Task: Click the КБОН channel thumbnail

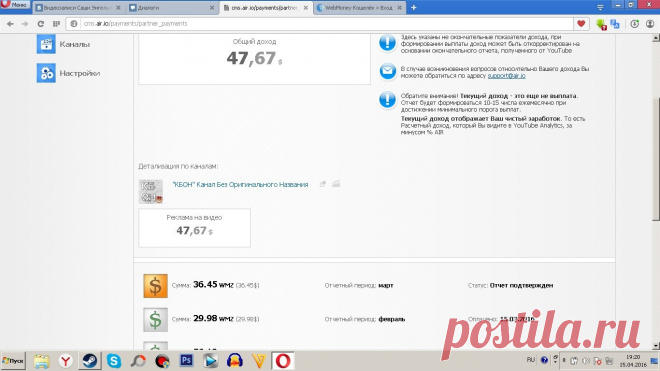Action: [x=151, y=192]
